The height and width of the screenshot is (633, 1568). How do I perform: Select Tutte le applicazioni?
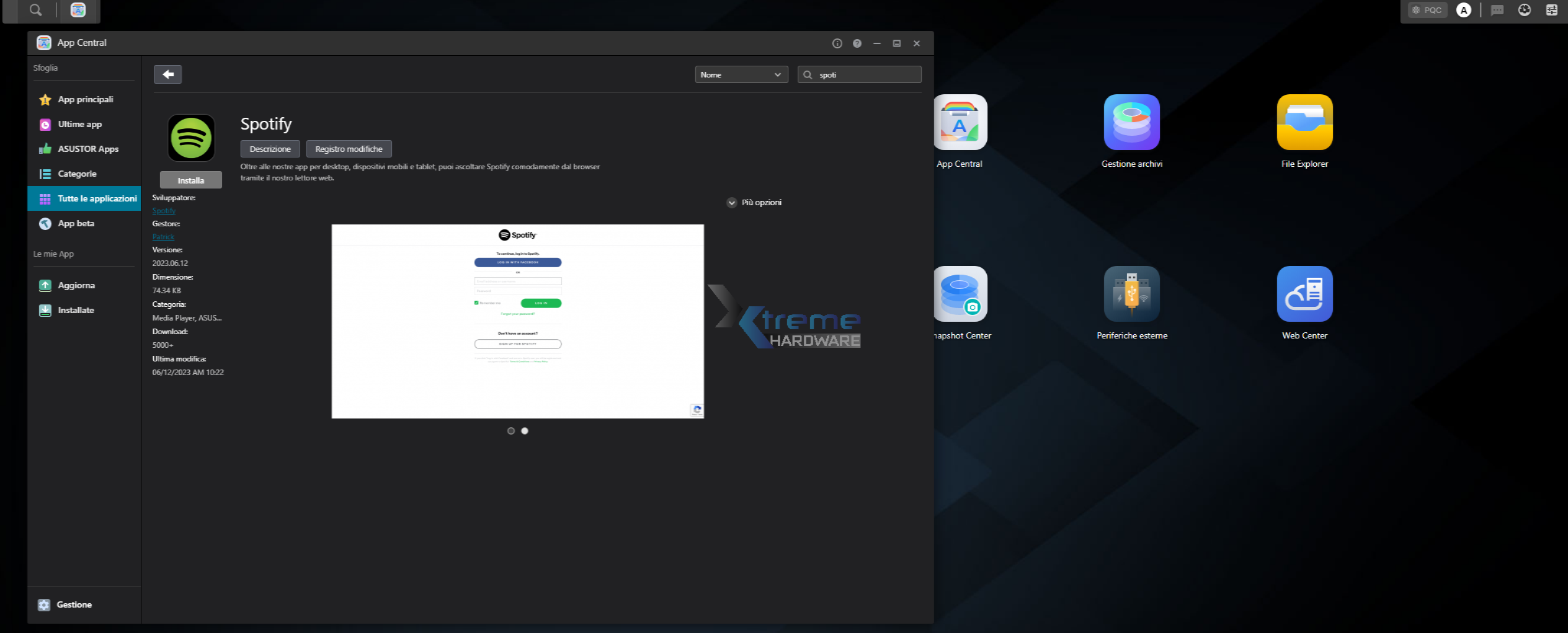[x=84, y=198]
